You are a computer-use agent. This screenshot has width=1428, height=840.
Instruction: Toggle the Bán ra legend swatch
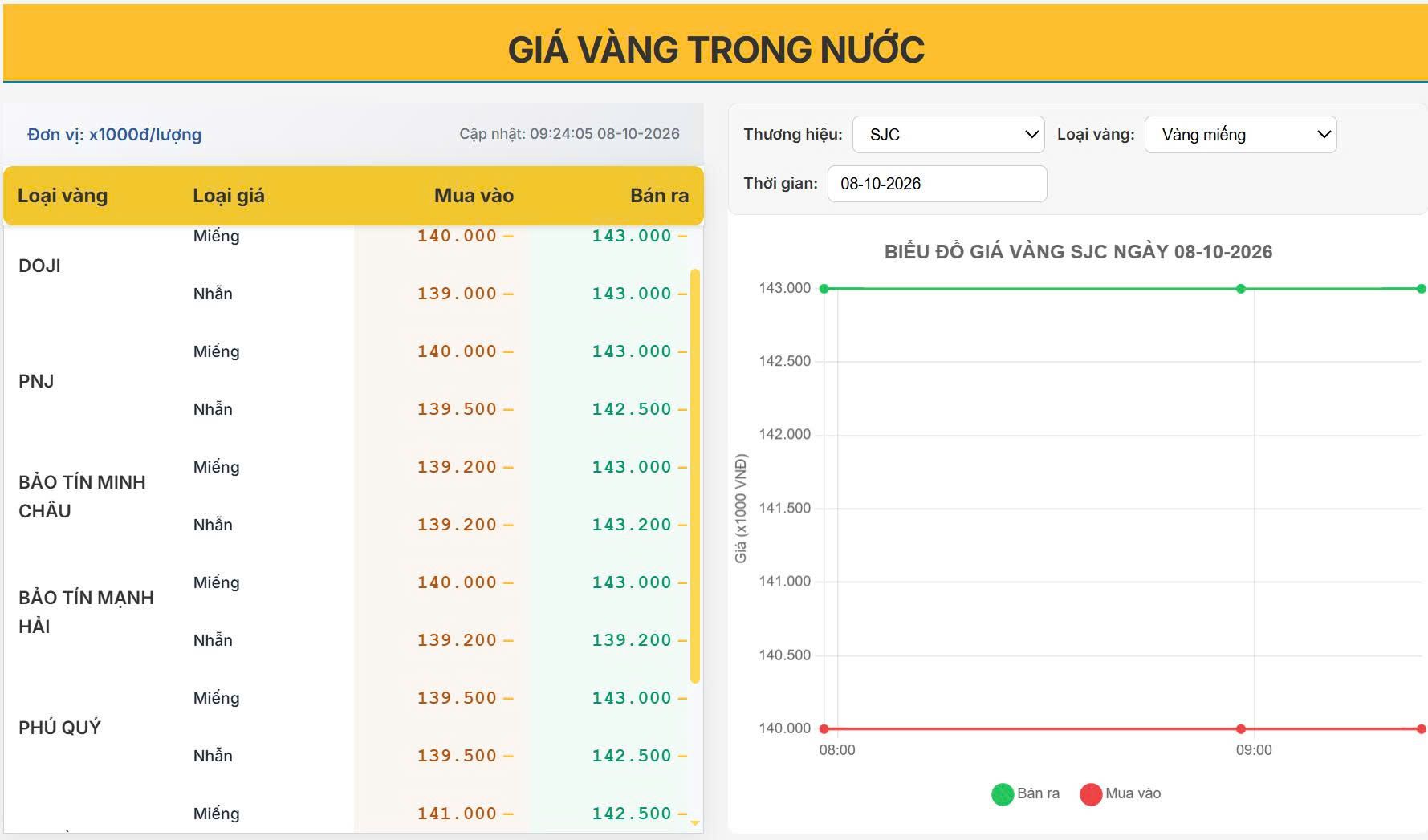tap(1003, 794)
